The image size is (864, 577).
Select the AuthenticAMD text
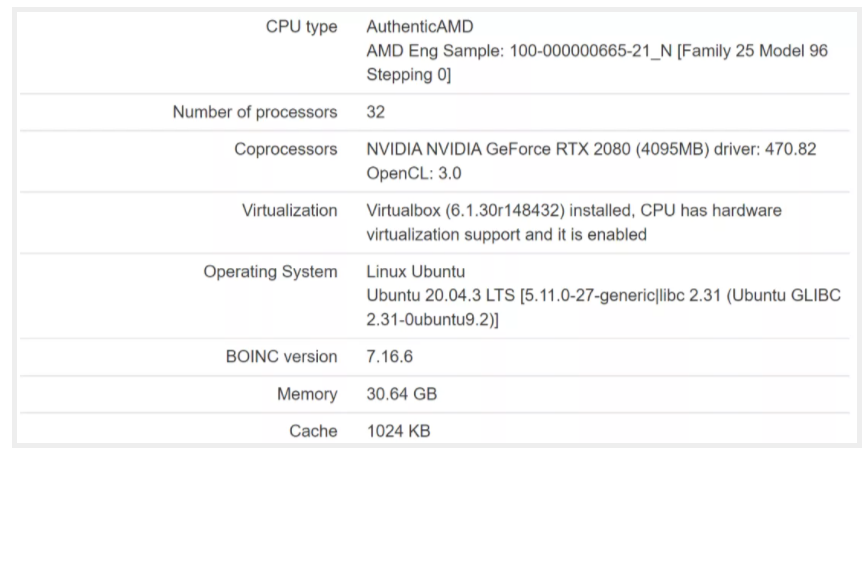point(420,26)
